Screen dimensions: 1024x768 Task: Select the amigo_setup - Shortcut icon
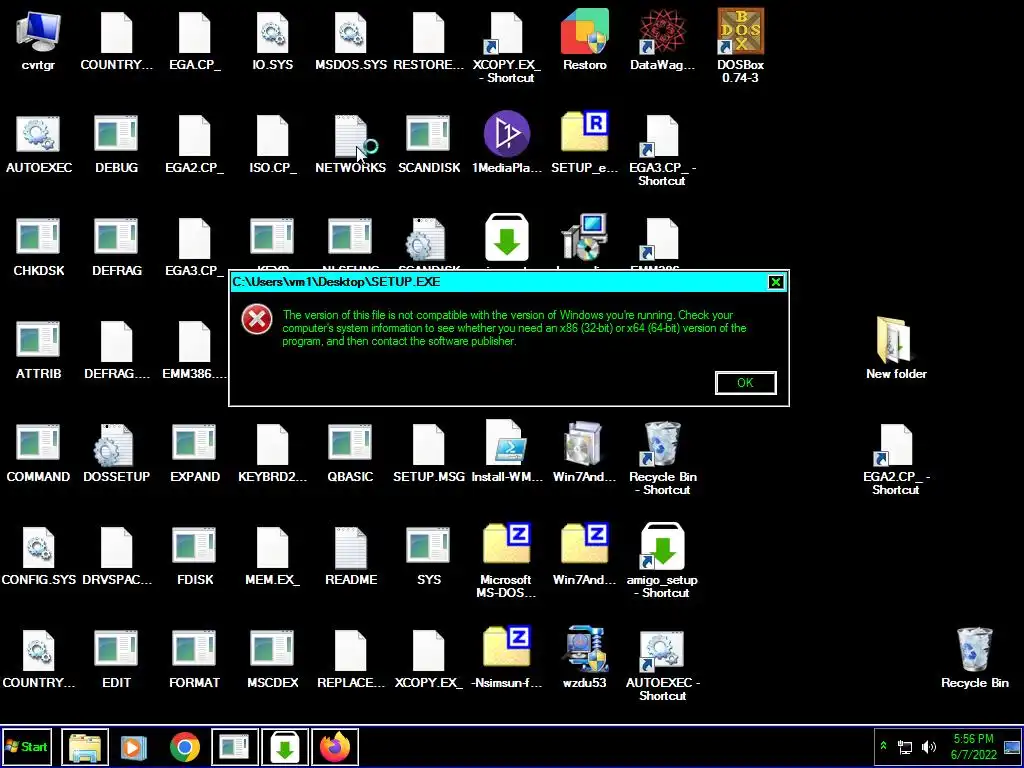coord(662,560)
